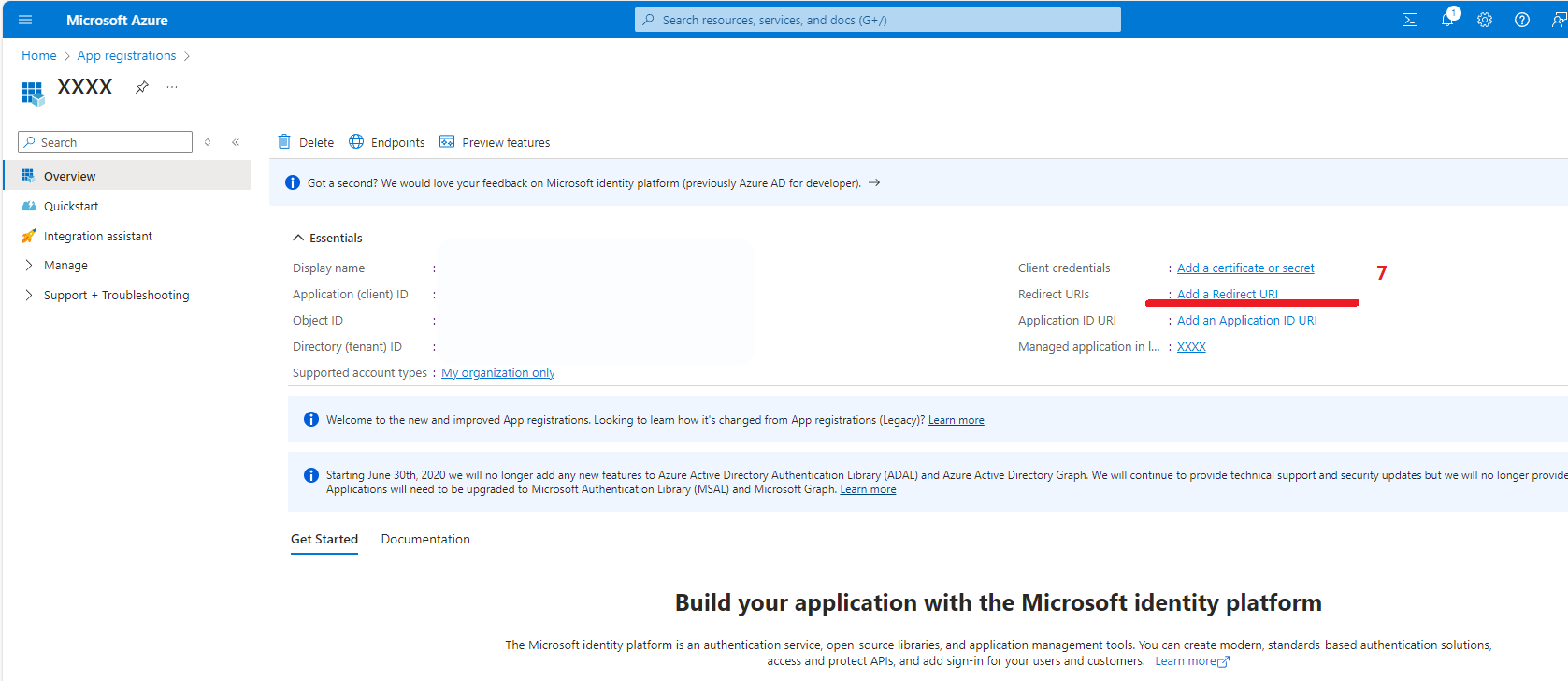1568x681 pixels.
Task: Follow the feedback banner arrow
Action: click(874, 182)
